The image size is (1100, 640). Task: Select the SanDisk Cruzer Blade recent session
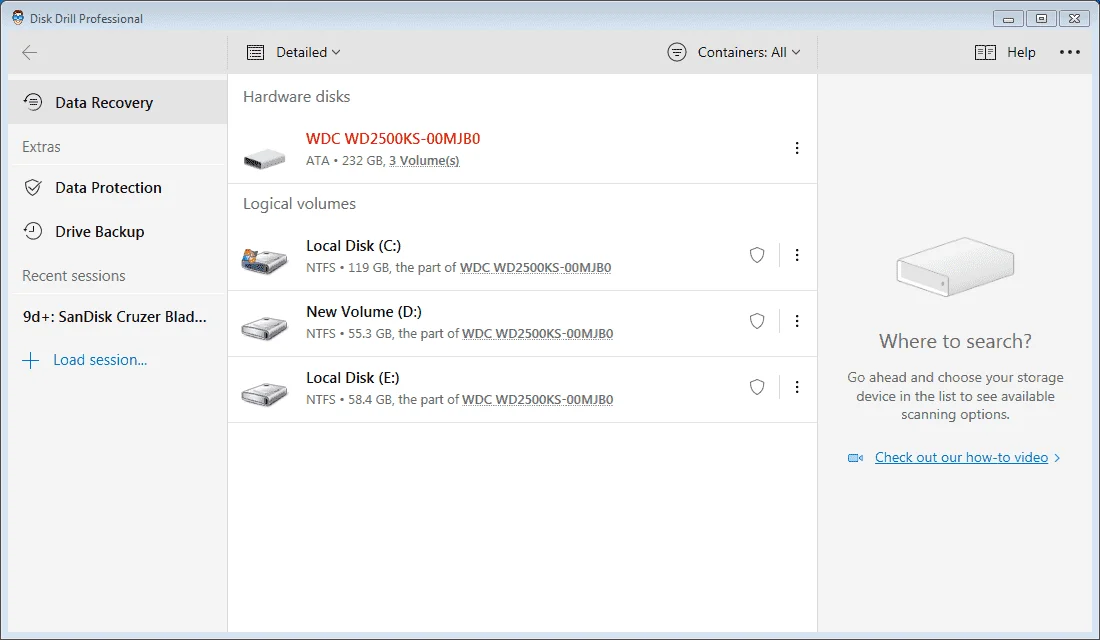pyautogui.click(x=115, y=316)
